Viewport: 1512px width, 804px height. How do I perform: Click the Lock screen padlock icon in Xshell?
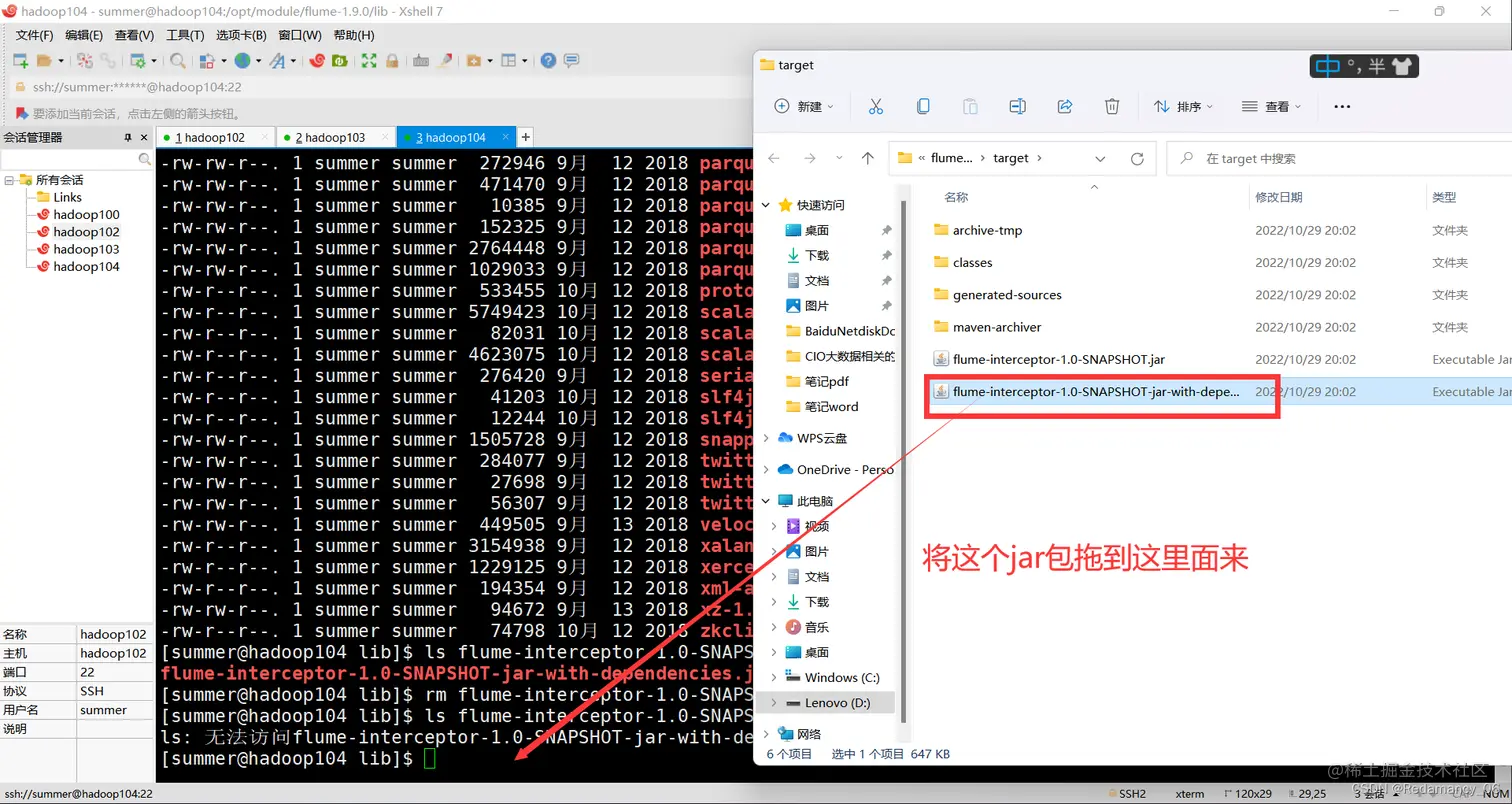(x=392, y=61)
